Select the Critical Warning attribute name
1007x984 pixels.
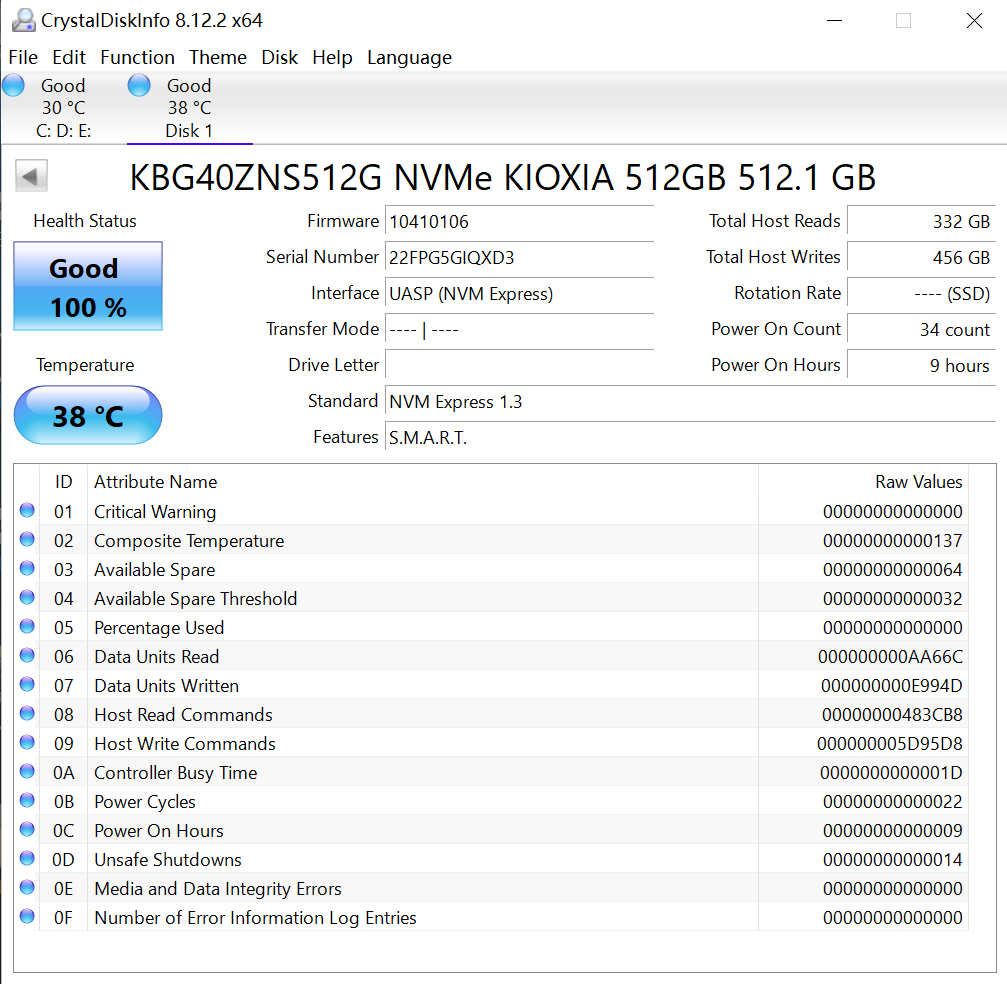[155, 512]
